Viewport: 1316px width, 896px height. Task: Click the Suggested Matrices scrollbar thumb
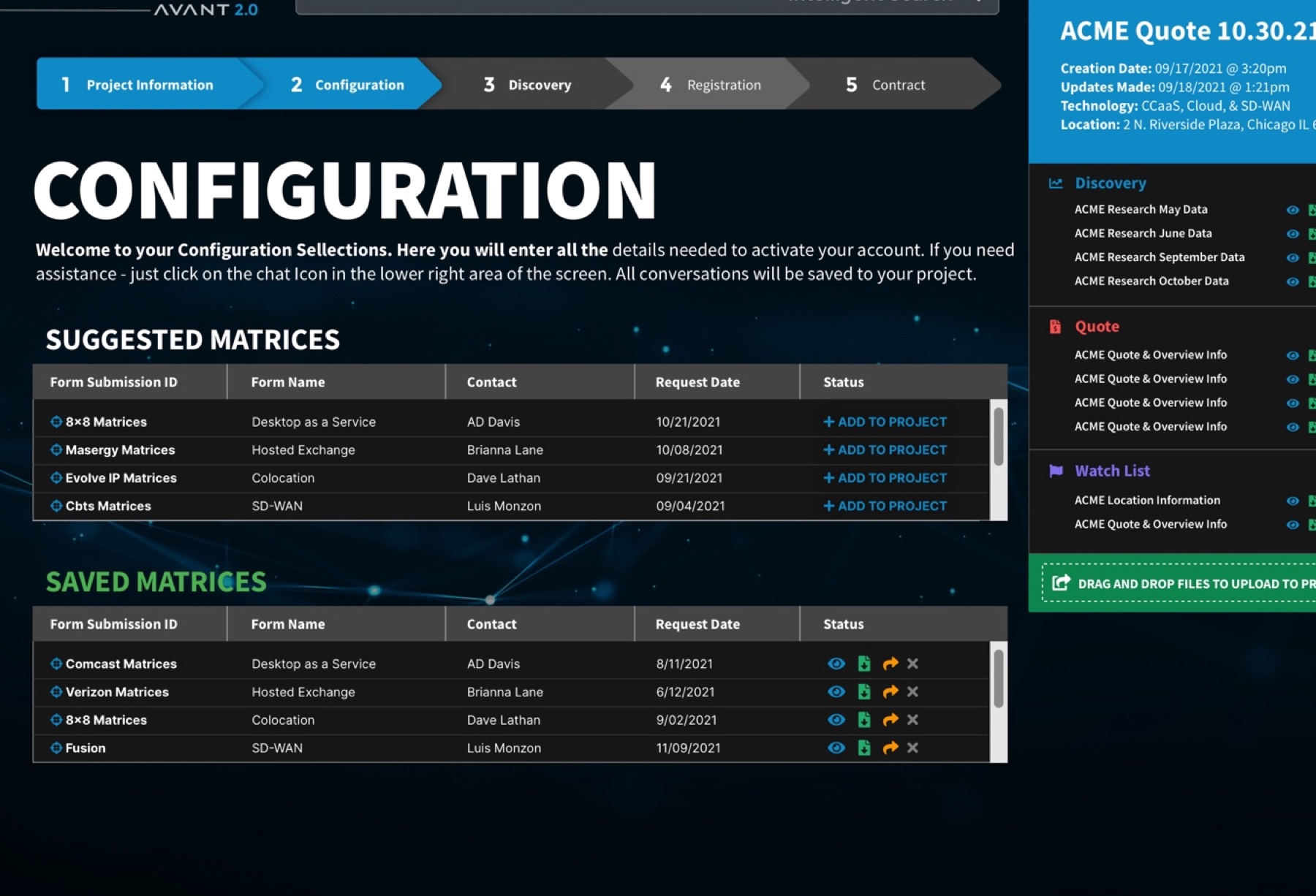pyautogui.click(x=999, y=436)
